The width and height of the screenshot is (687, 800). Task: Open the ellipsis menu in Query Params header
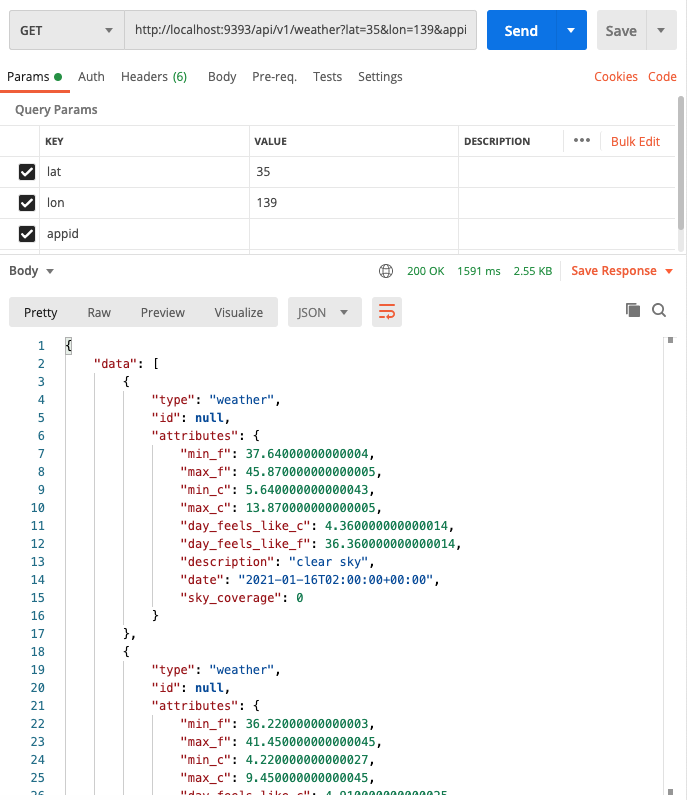click(582, 140)
